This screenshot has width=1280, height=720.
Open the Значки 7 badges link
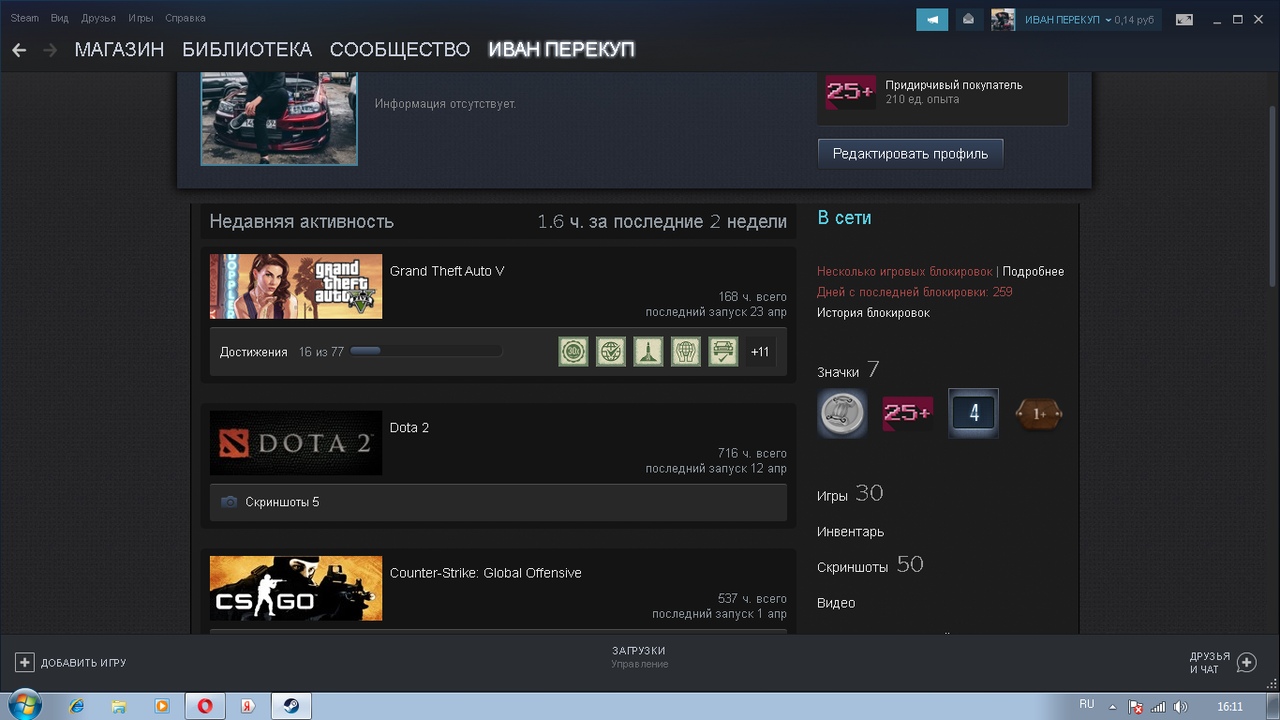click(848, 371)
